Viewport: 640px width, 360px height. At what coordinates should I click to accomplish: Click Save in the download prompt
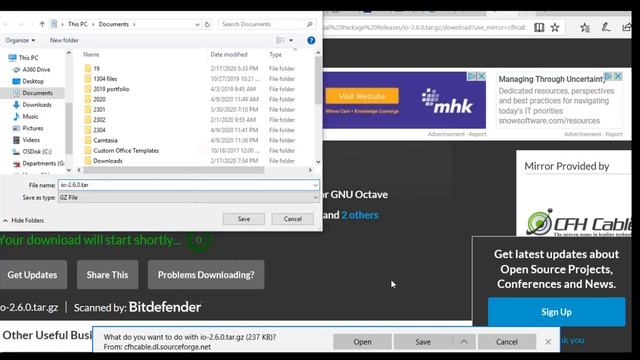pos(423,342)
